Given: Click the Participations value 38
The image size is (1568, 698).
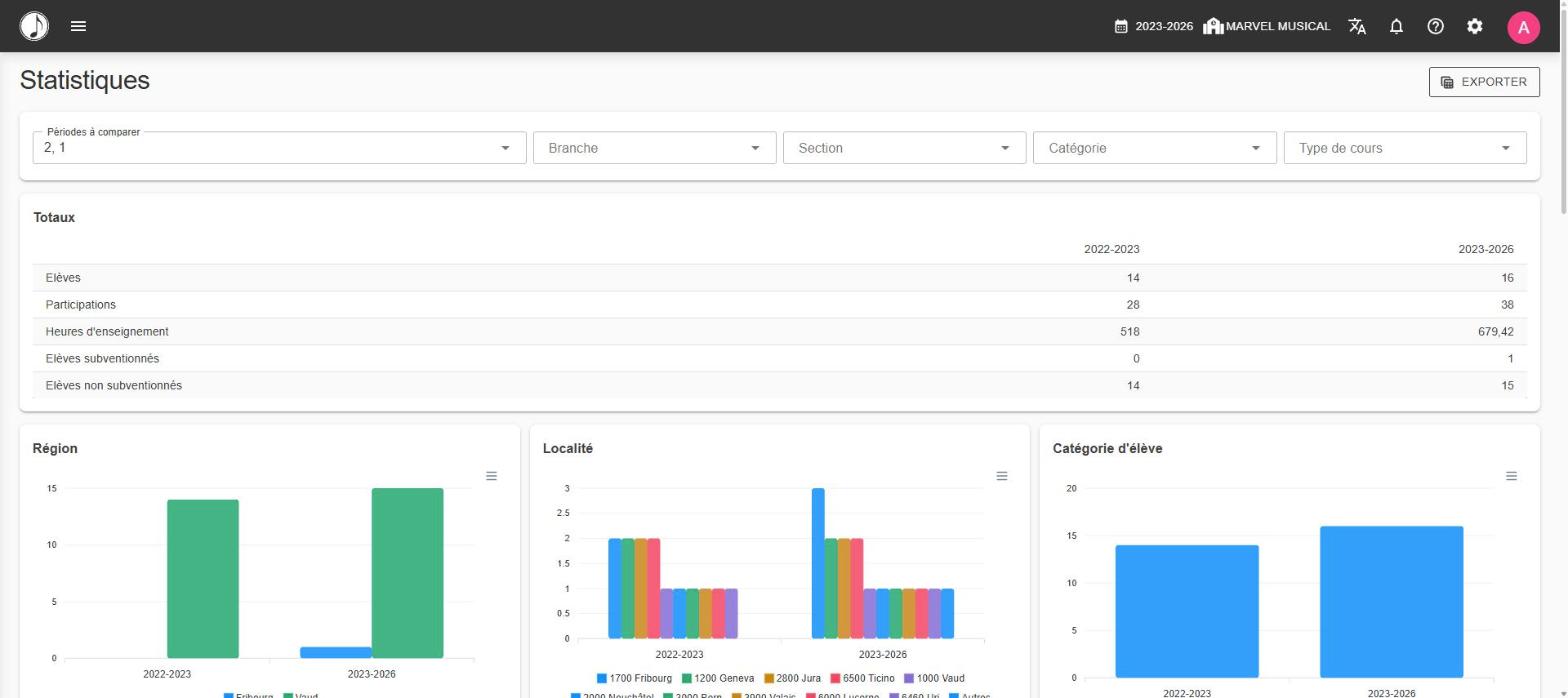Looking at the screenshot, I should pyautogui.click(x=1506, y=305).
